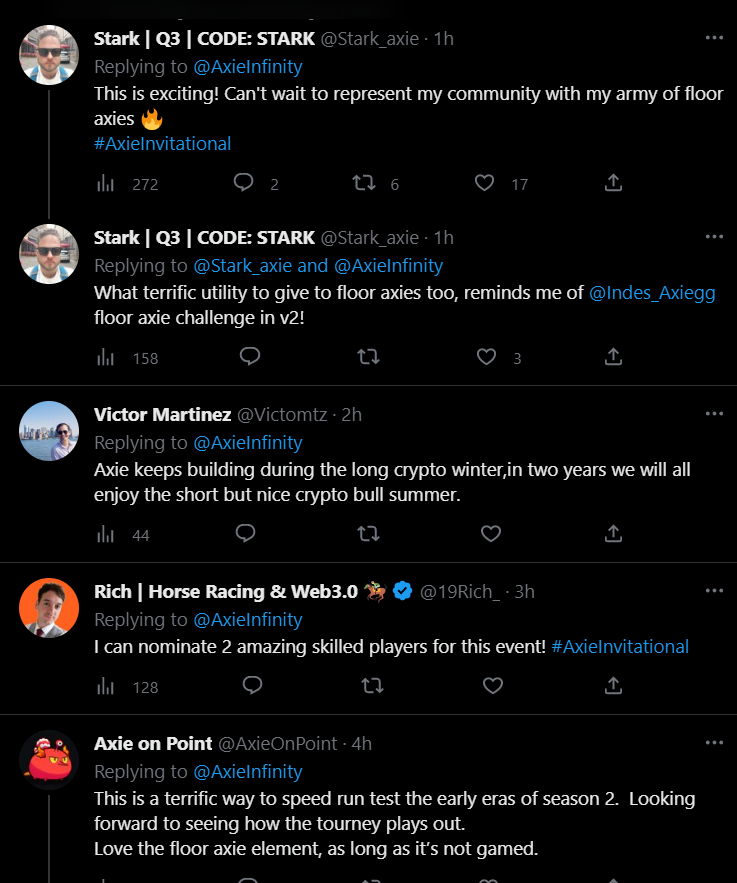
Task: Open Axie on Point's profile avatar
Action: [49, 760]
